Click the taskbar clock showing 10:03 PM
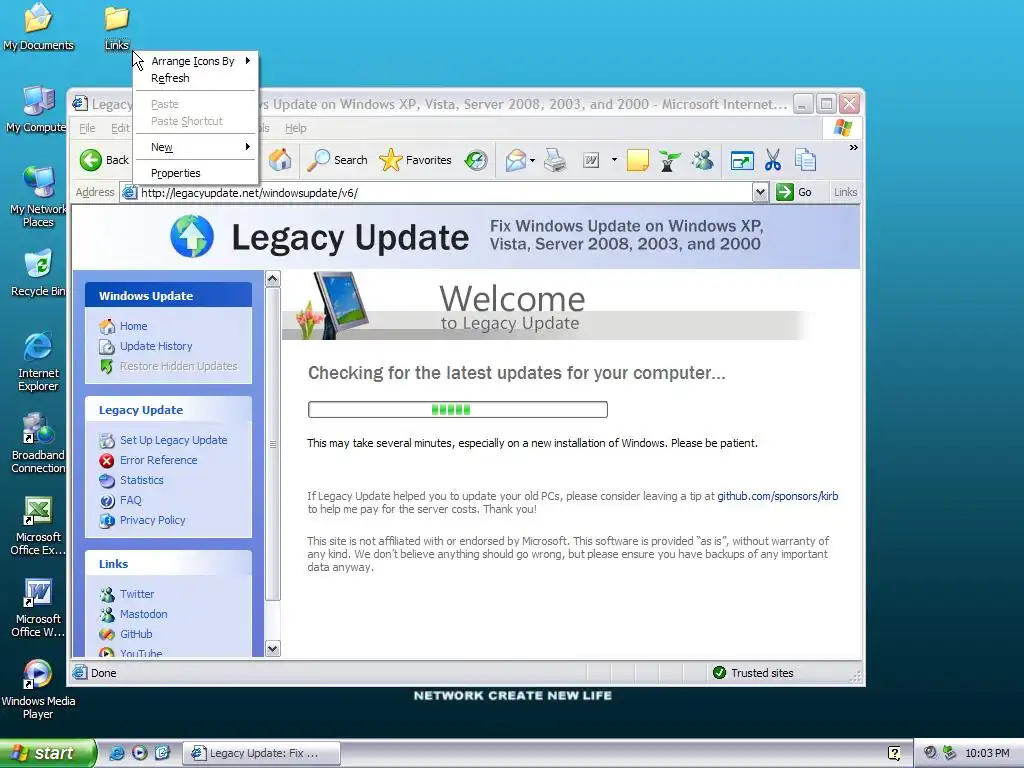The height and width of the screenshot is (768, 1024). (x=987, y=753)
